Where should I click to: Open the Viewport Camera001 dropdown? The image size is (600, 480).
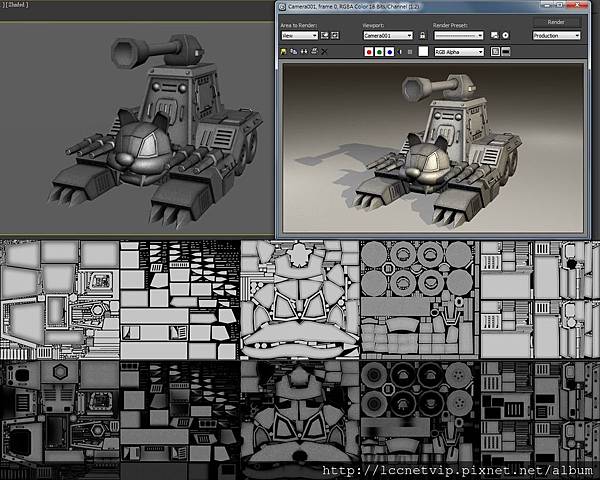coord(388,35)
